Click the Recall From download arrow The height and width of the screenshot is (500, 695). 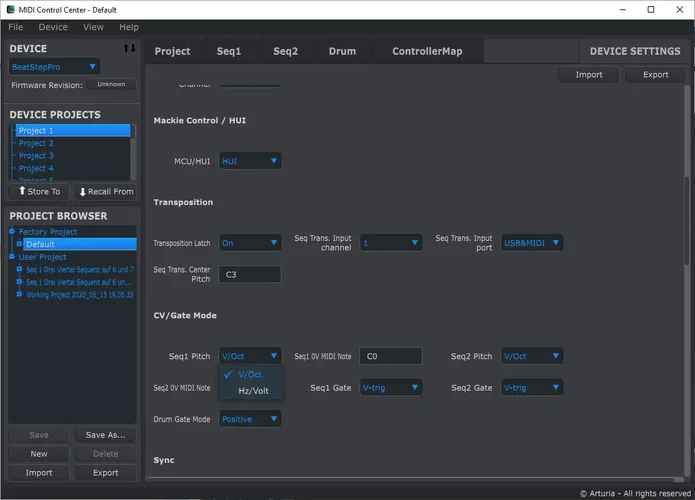83,191
